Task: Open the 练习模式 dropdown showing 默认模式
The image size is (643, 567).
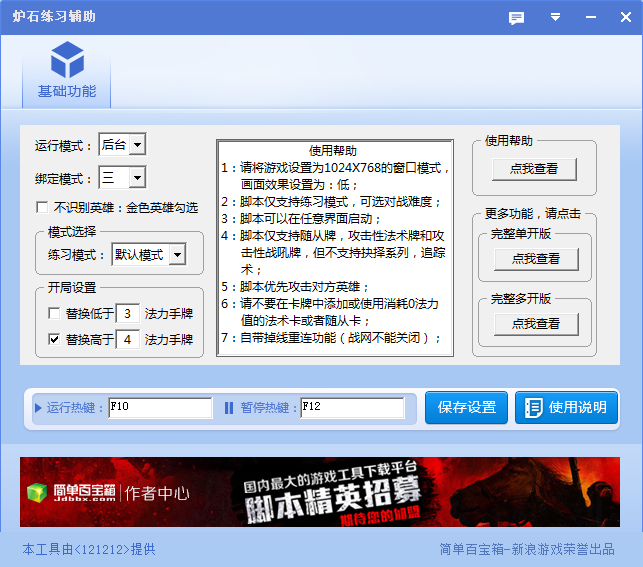Action: pyautogui.click(x=177, y=255)
